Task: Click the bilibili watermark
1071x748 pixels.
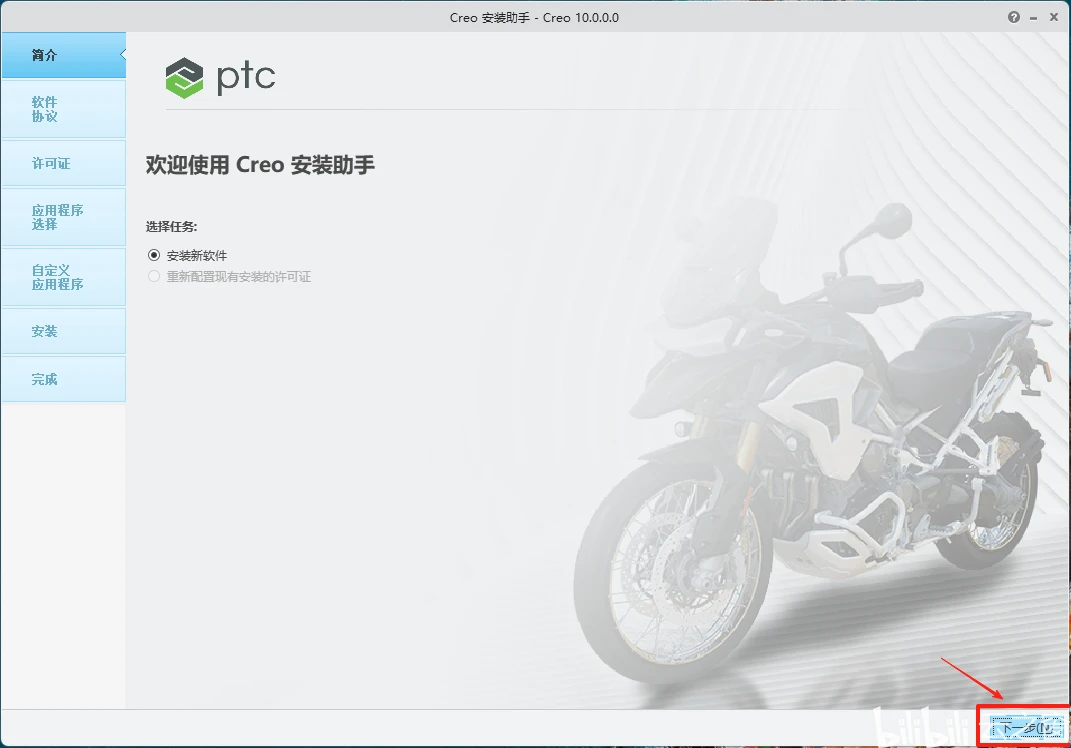Action: point(918,727)
